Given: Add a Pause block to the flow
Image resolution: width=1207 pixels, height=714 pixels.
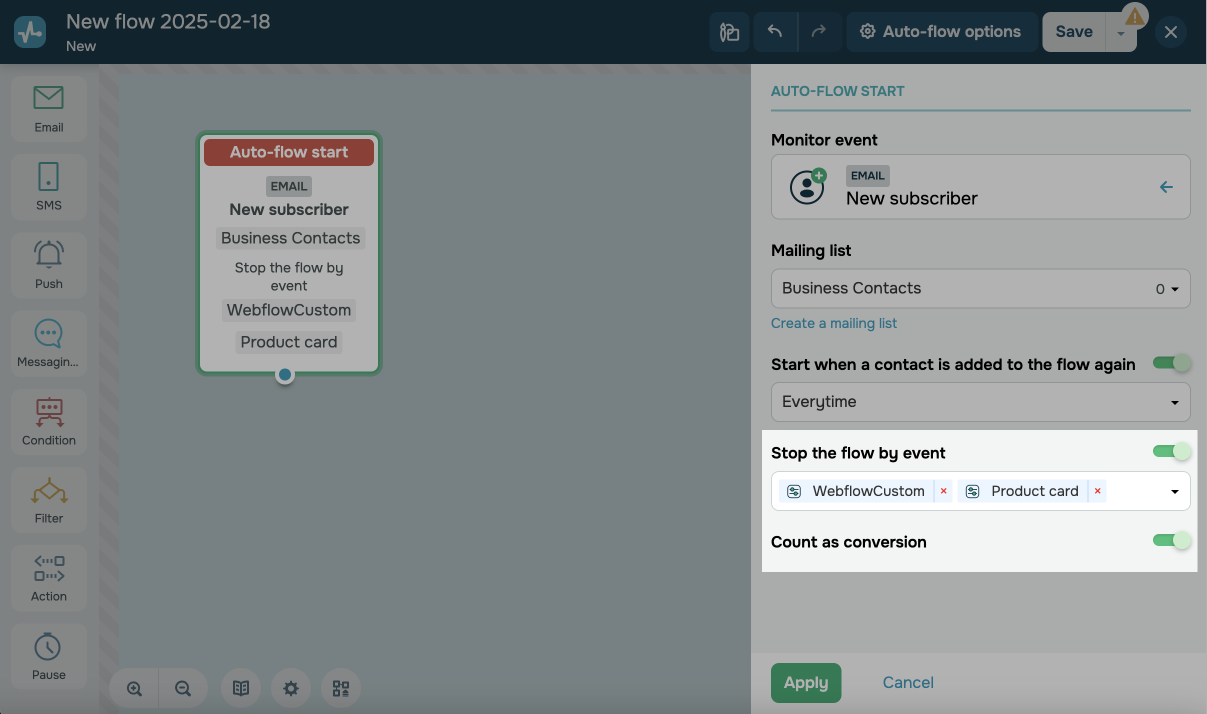Looking at the screenshot, I should click(x=48, y=655).
